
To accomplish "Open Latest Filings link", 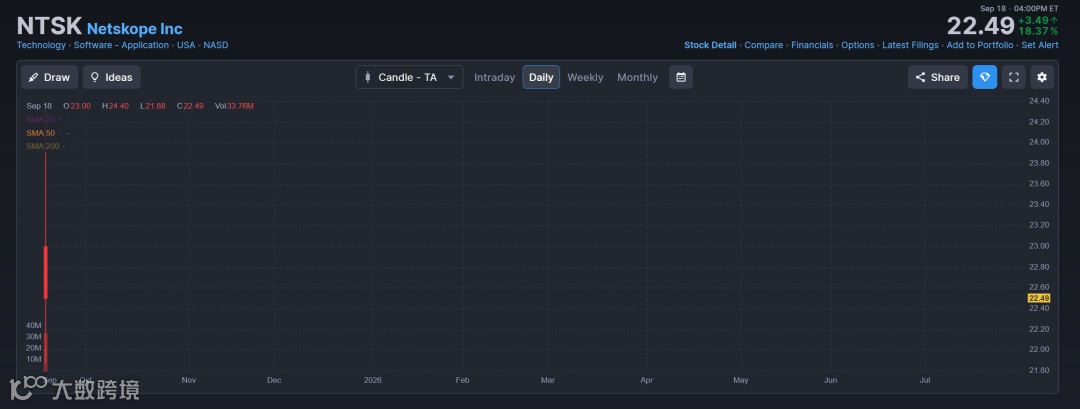I will [x=910, y=45].
